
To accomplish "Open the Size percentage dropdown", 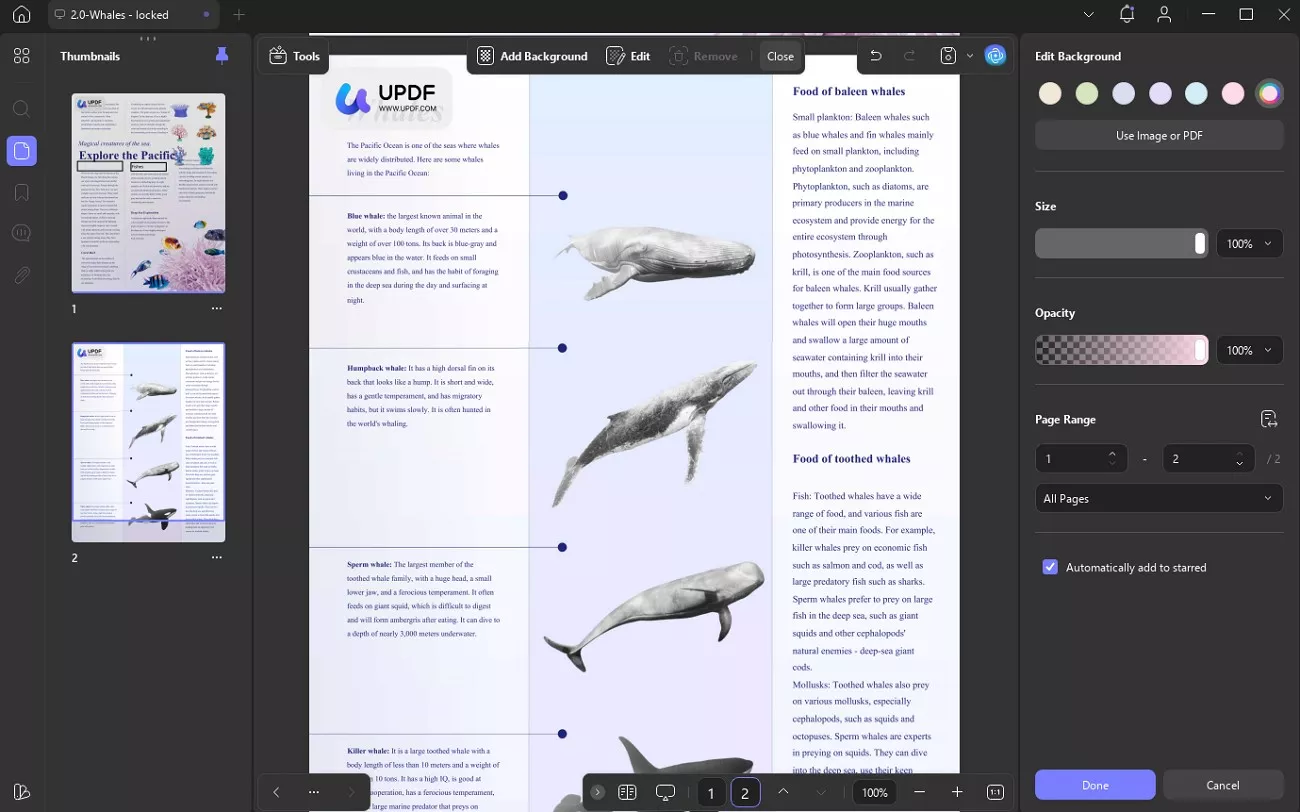I will click(x=1249, y=243).
